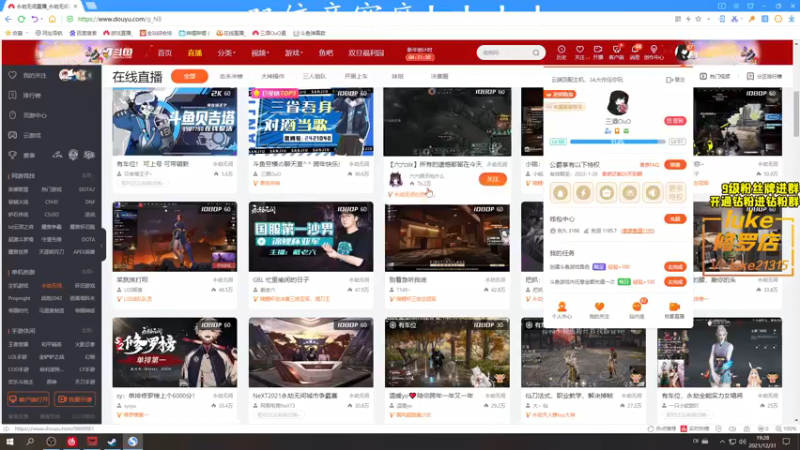This screenshot has height=450, width=800.
Task: Click the 充值 button in 钱包中心
Action: point(675,219)
